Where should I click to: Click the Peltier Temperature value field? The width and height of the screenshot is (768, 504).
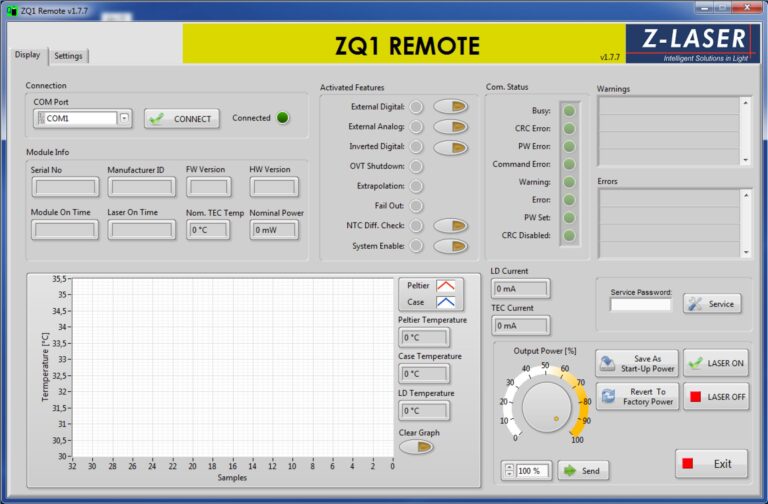coord(424,337)
